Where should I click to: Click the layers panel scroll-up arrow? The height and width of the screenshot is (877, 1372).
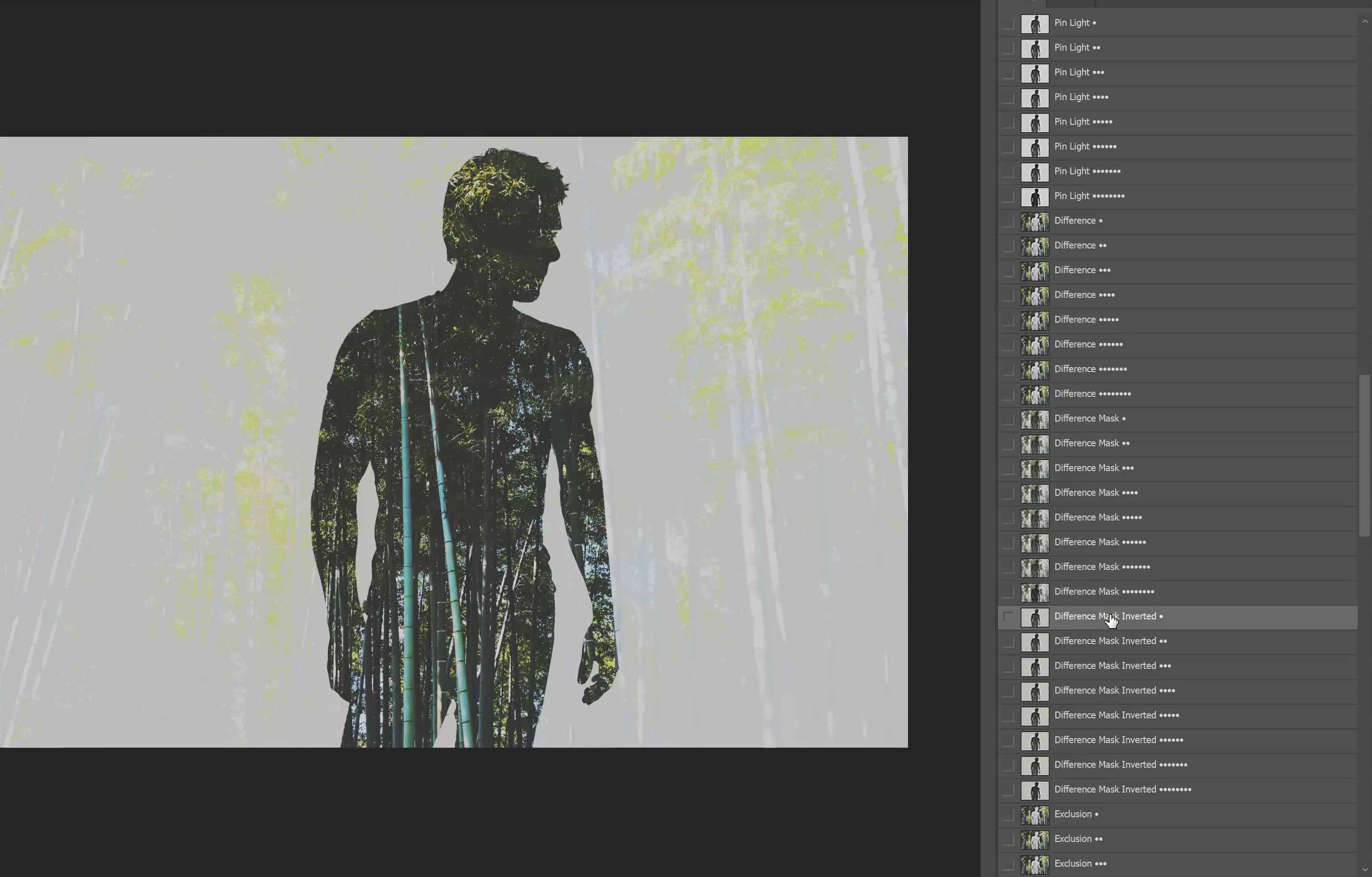(x=1365, y=22)
